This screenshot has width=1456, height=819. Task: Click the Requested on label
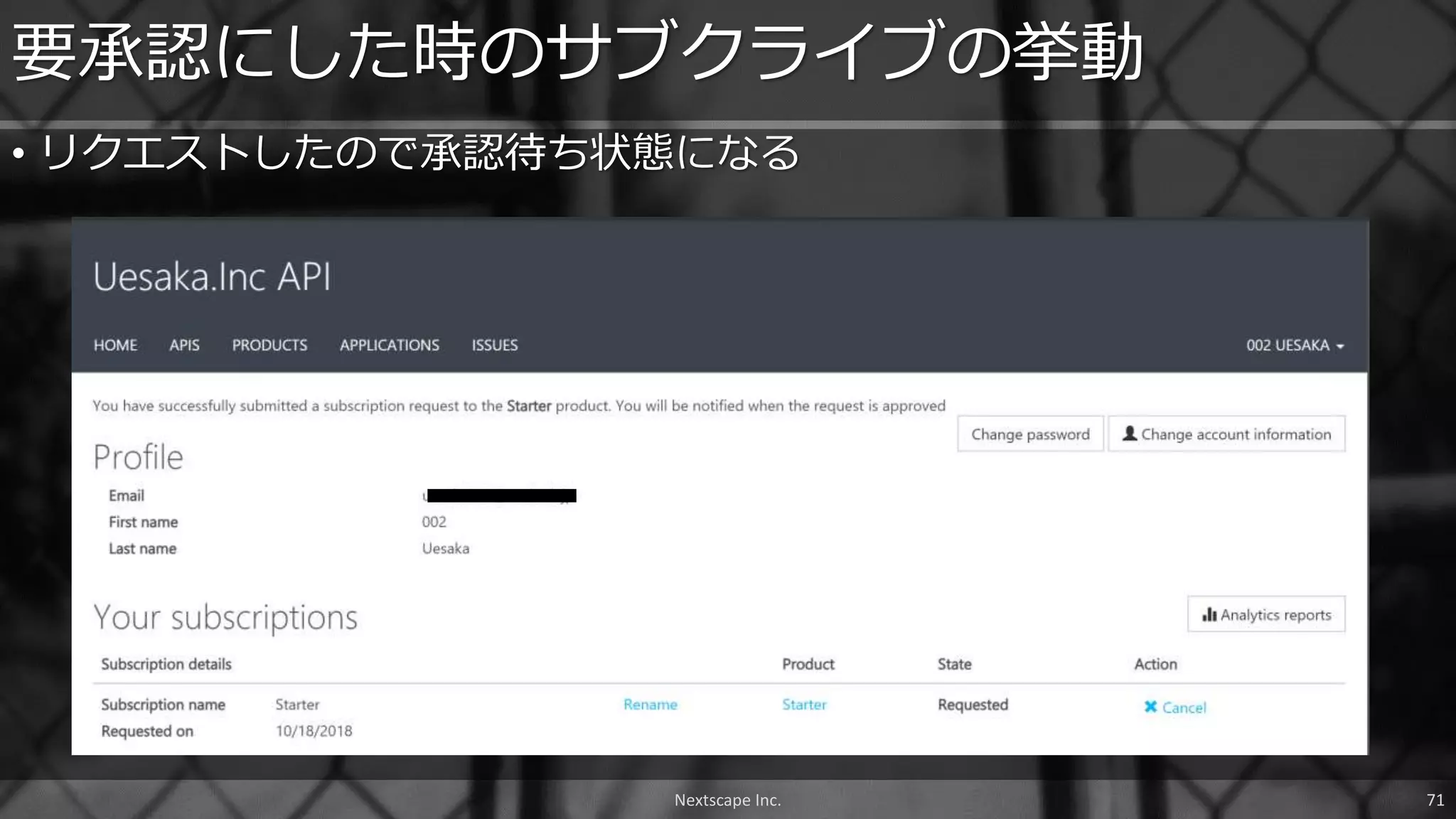147,732
